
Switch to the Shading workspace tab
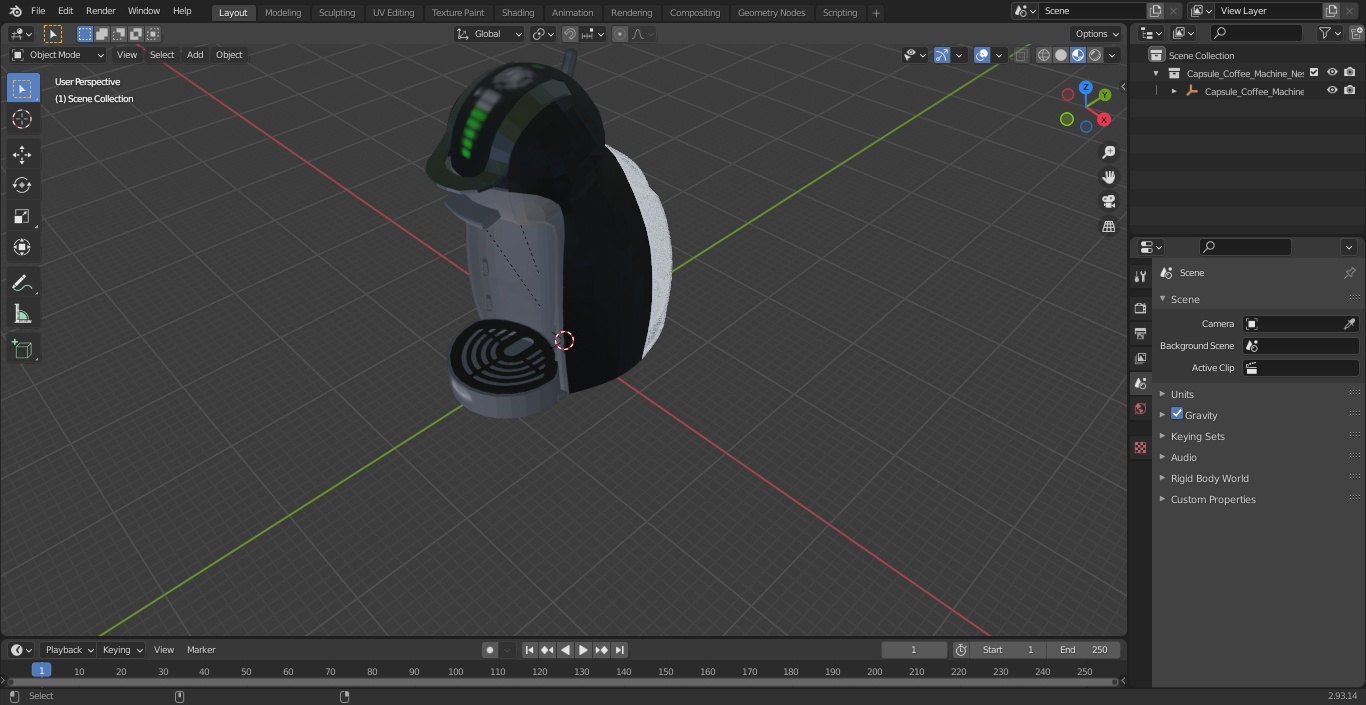[518, 12]
